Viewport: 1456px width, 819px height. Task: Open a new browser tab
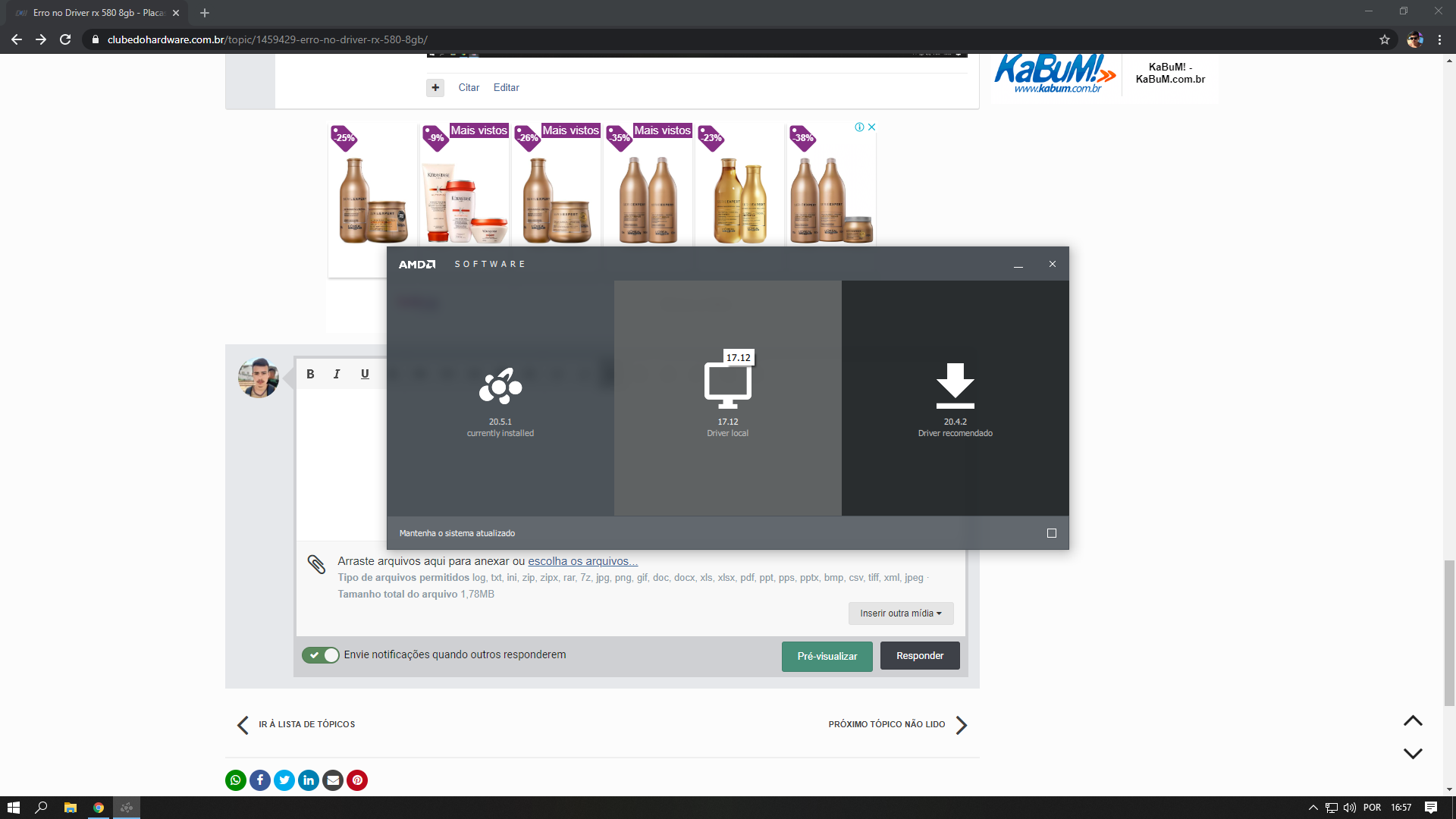[x=205, y=13]
